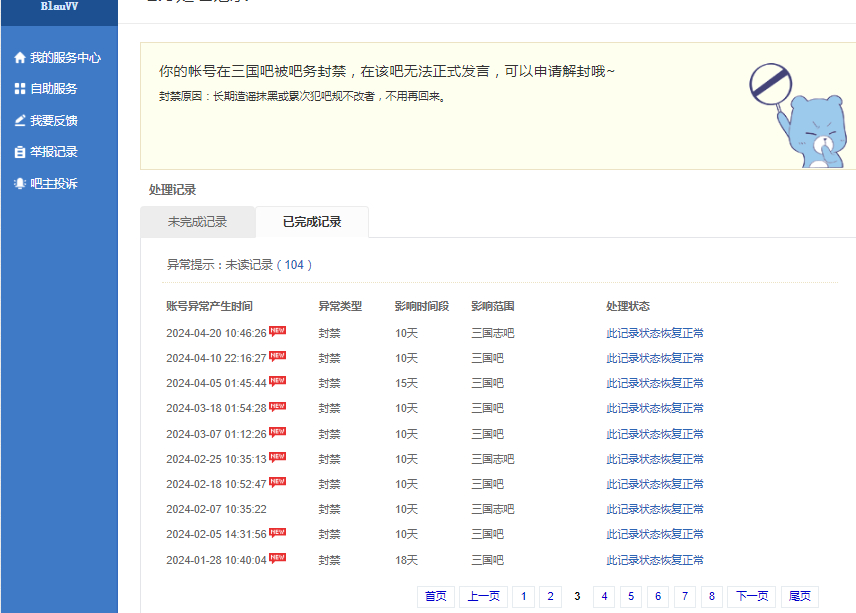Navigate to page 8 in pagination
Screen dimensions: 856x613
(x=711, y=596)
